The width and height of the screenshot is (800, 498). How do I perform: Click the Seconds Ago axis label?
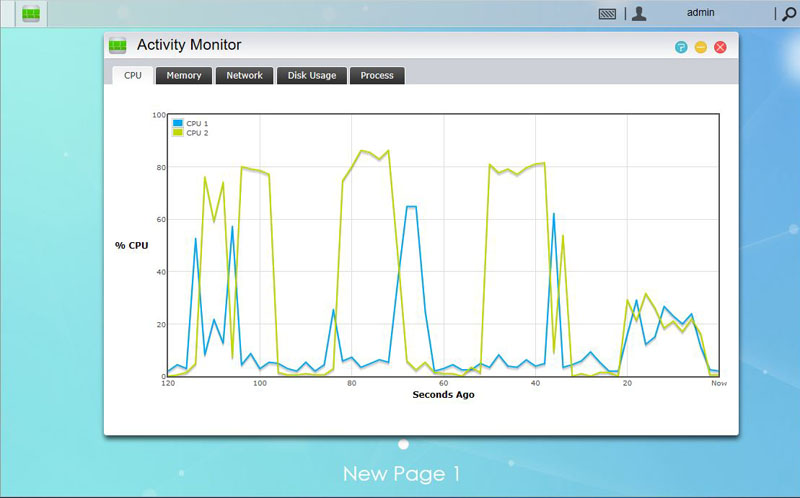[443, 394]
